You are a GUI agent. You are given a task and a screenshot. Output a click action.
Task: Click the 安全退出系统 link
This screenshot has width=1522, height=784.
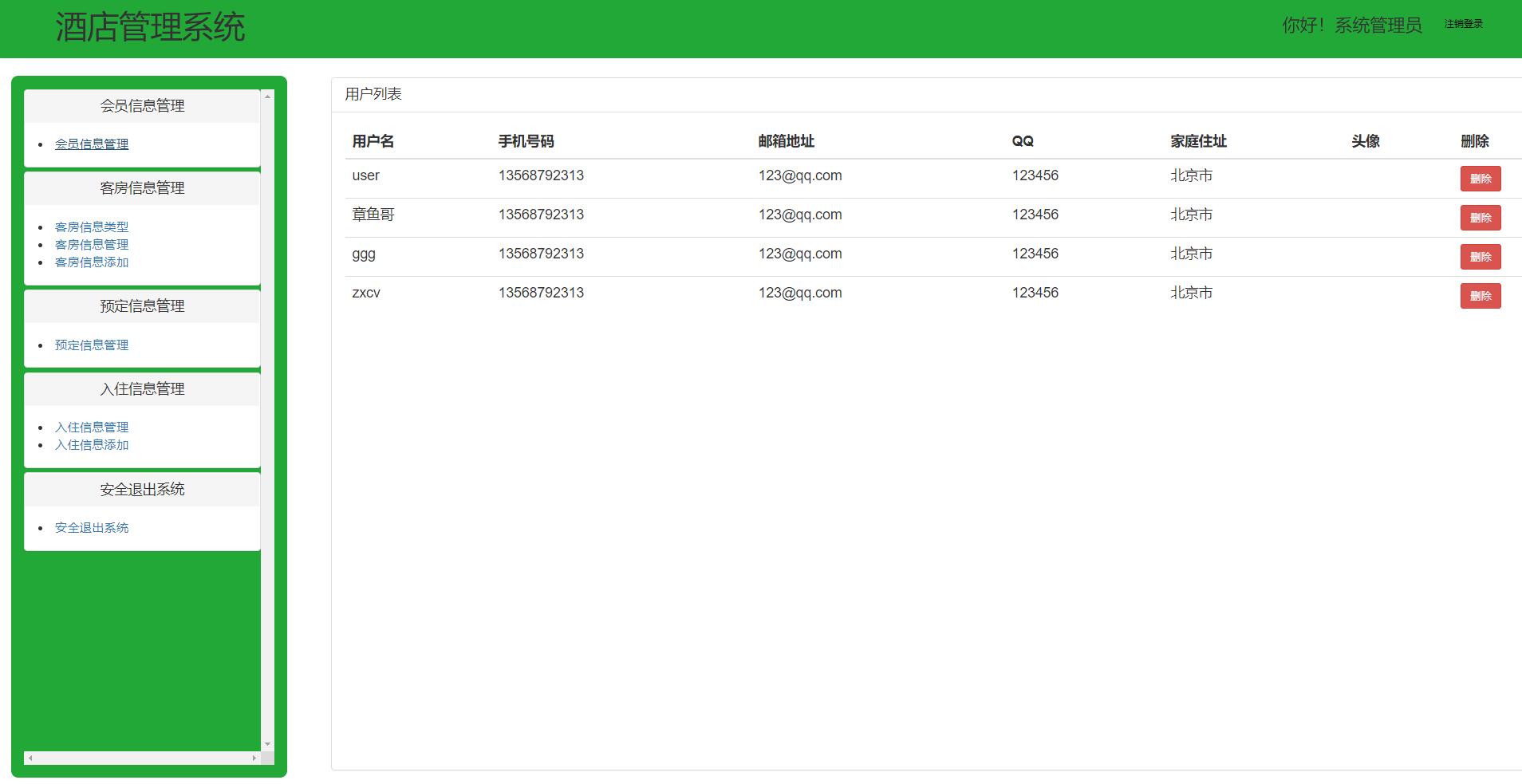tap(92, 528)
